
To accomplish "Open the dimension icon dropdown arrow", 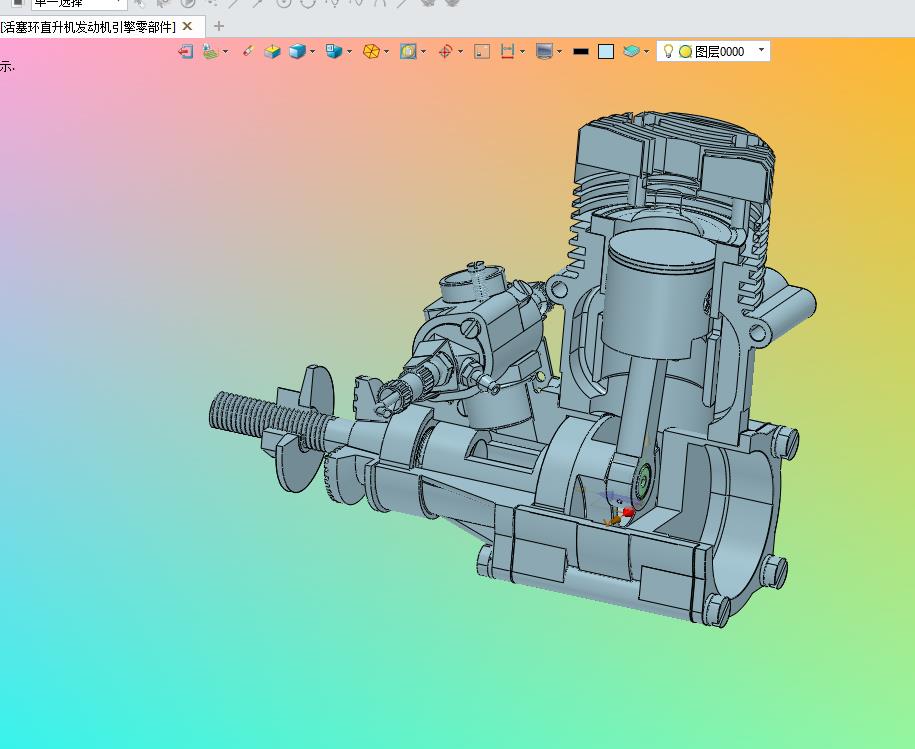I will (x=522, y=51).
